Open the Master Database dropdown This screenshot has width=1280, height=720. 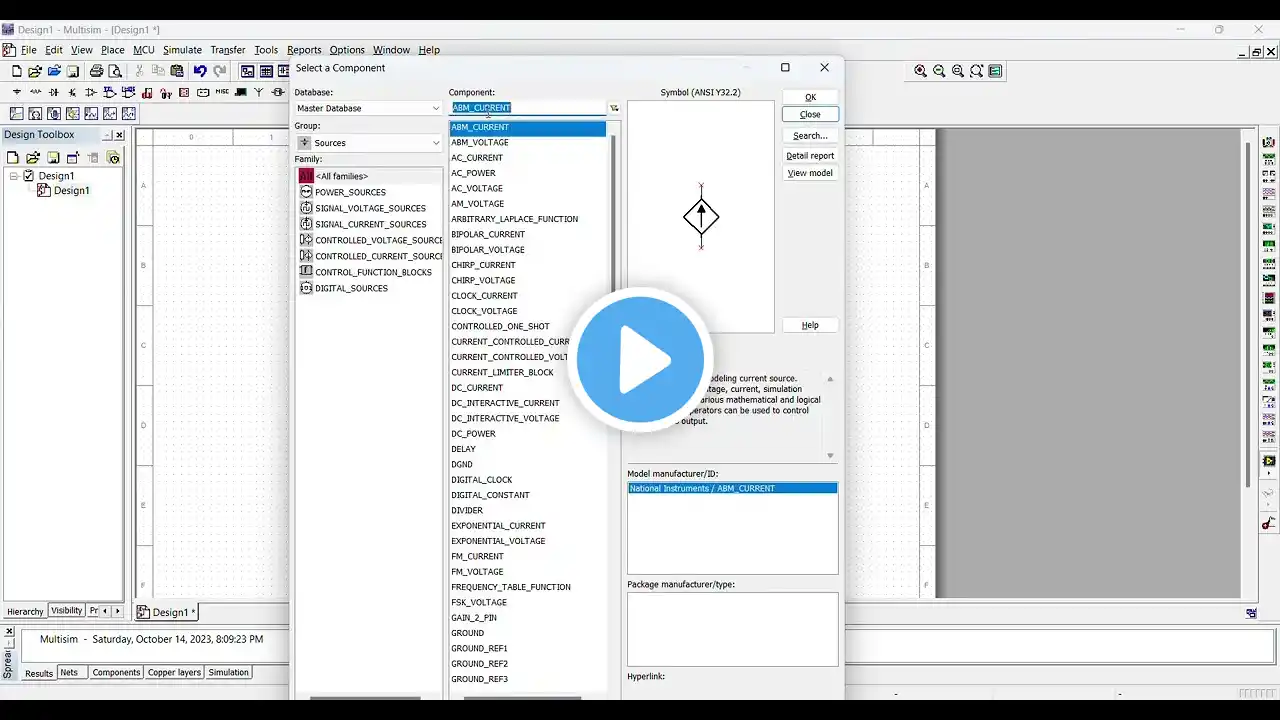coord(368,108)
